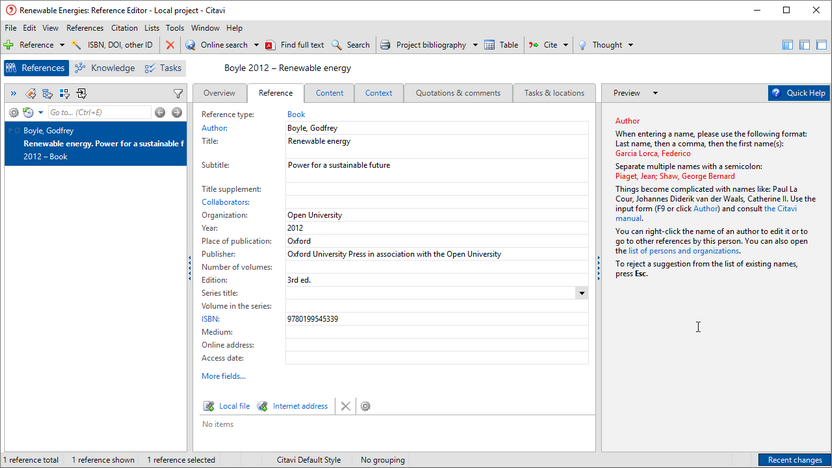
Task: Toggle the filter funnel icon
Action: [x=178, y=94]
